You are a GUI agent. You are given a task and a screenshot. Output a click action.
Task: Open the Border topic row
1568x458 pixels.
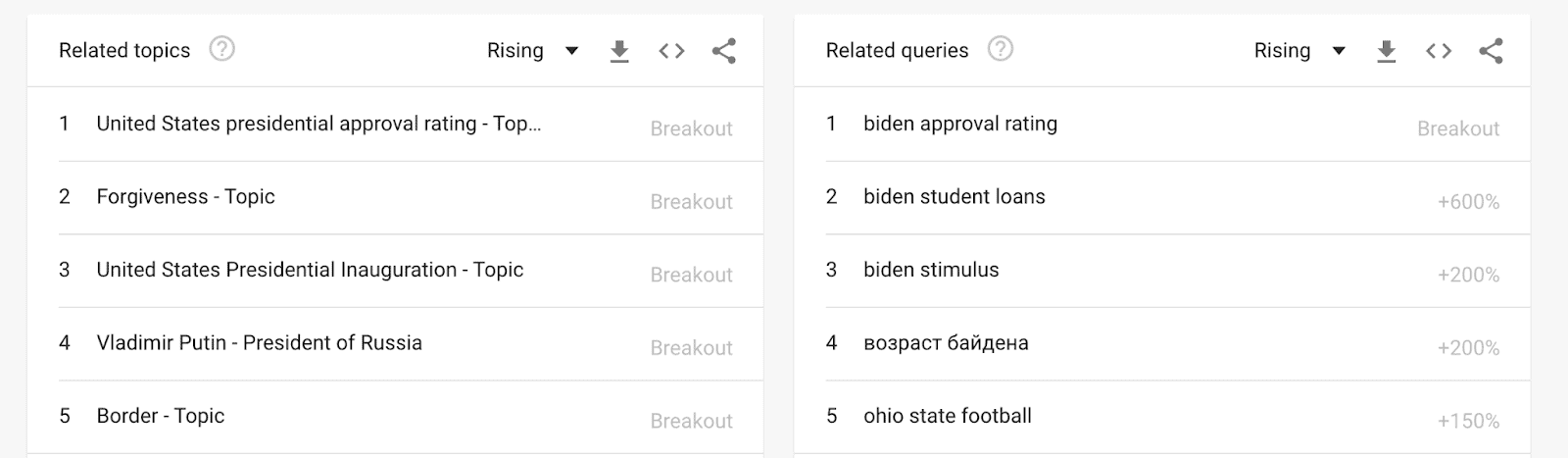pyautogui.click(x=160, y=416)
